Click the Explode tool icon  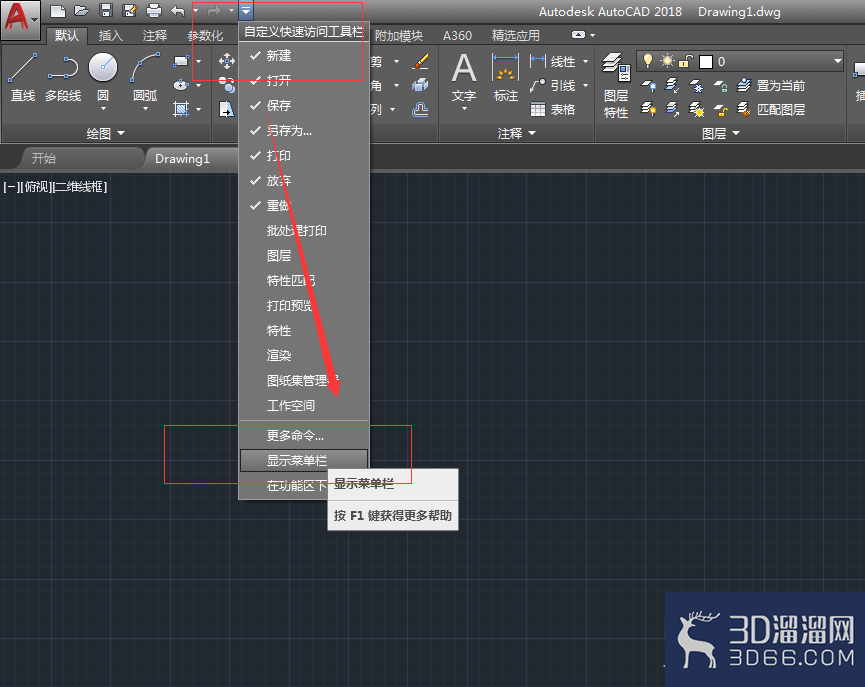(x=420, y=85)
